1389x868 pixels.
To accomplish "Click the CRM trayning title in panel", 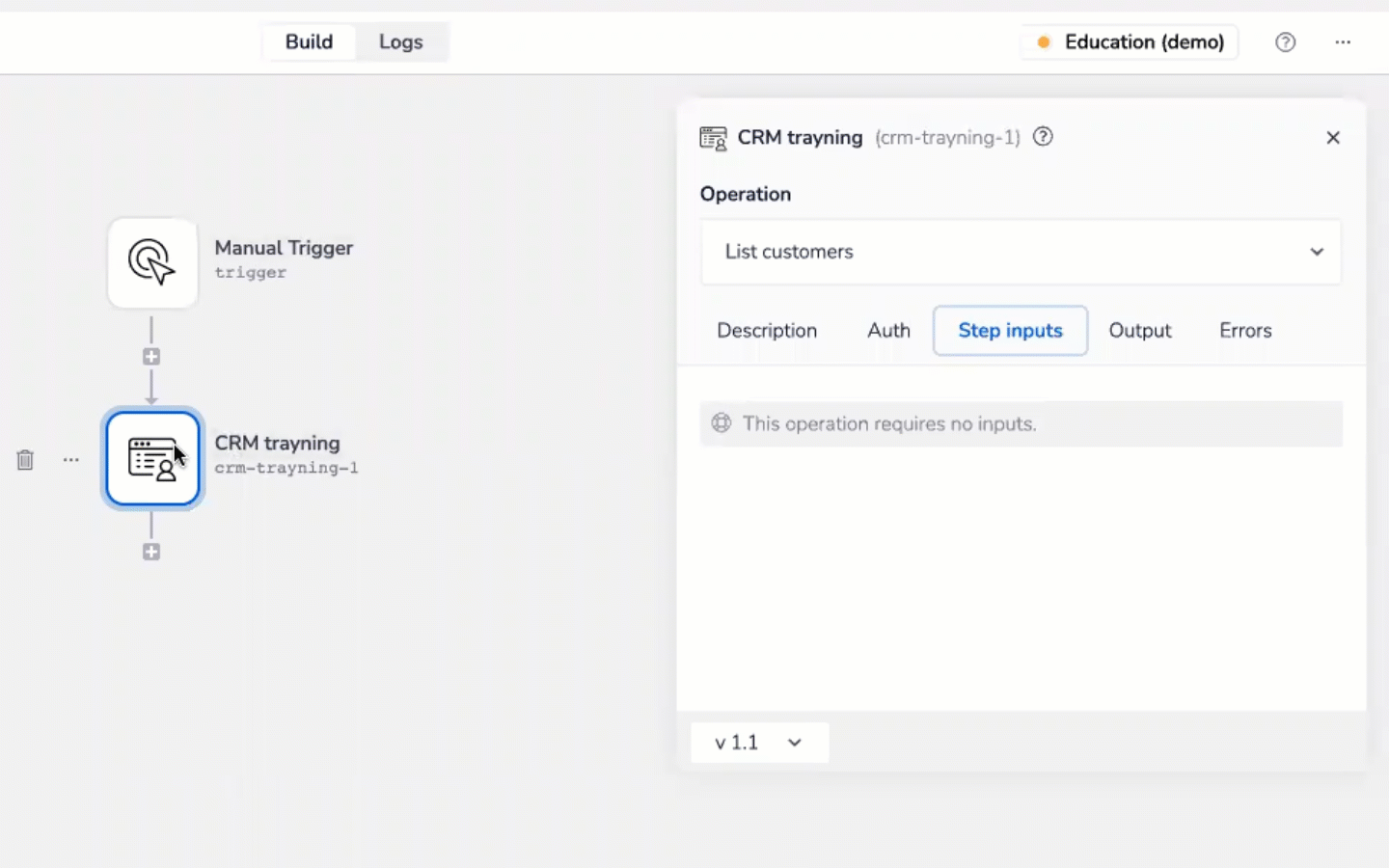I will (800, 138).
